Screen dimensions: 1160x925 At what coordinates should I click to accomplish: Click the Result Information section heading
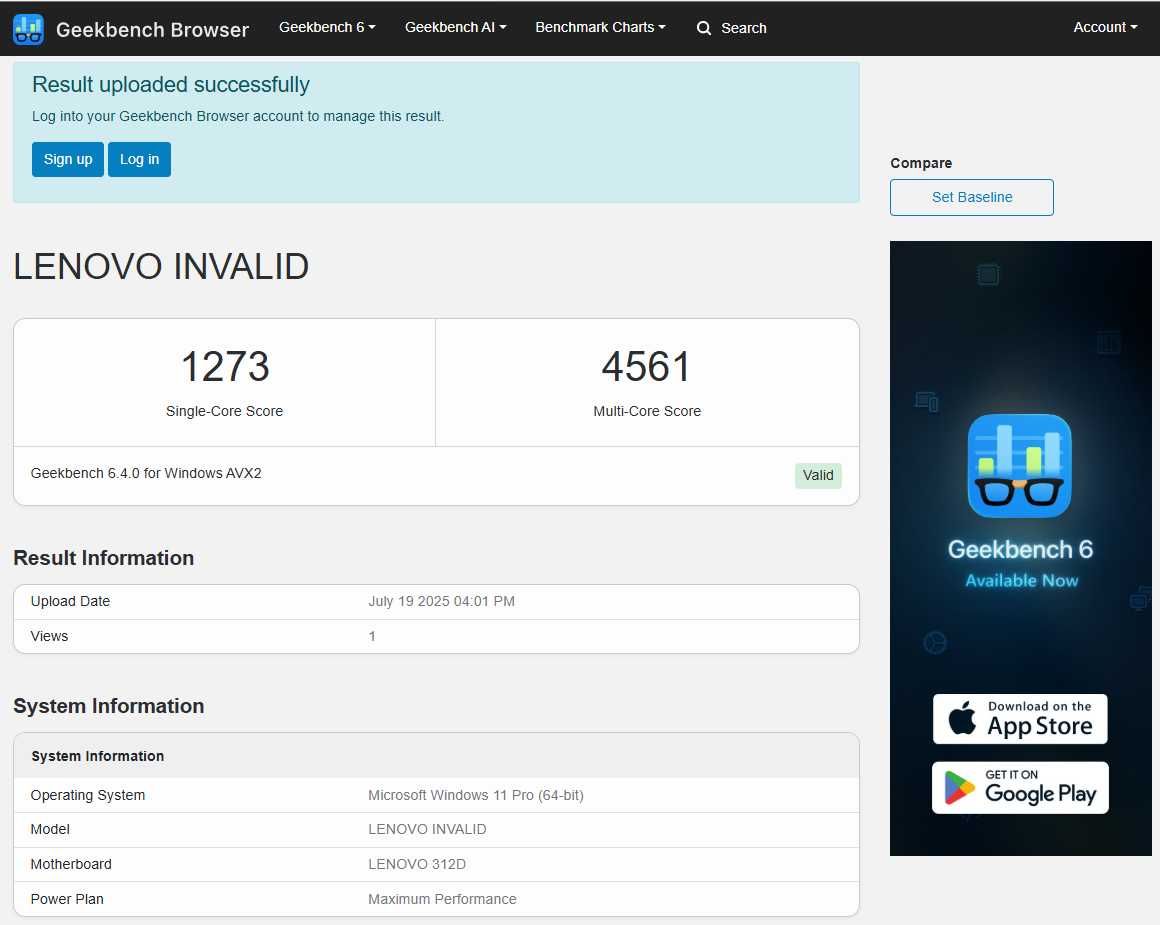pos(104,558)
